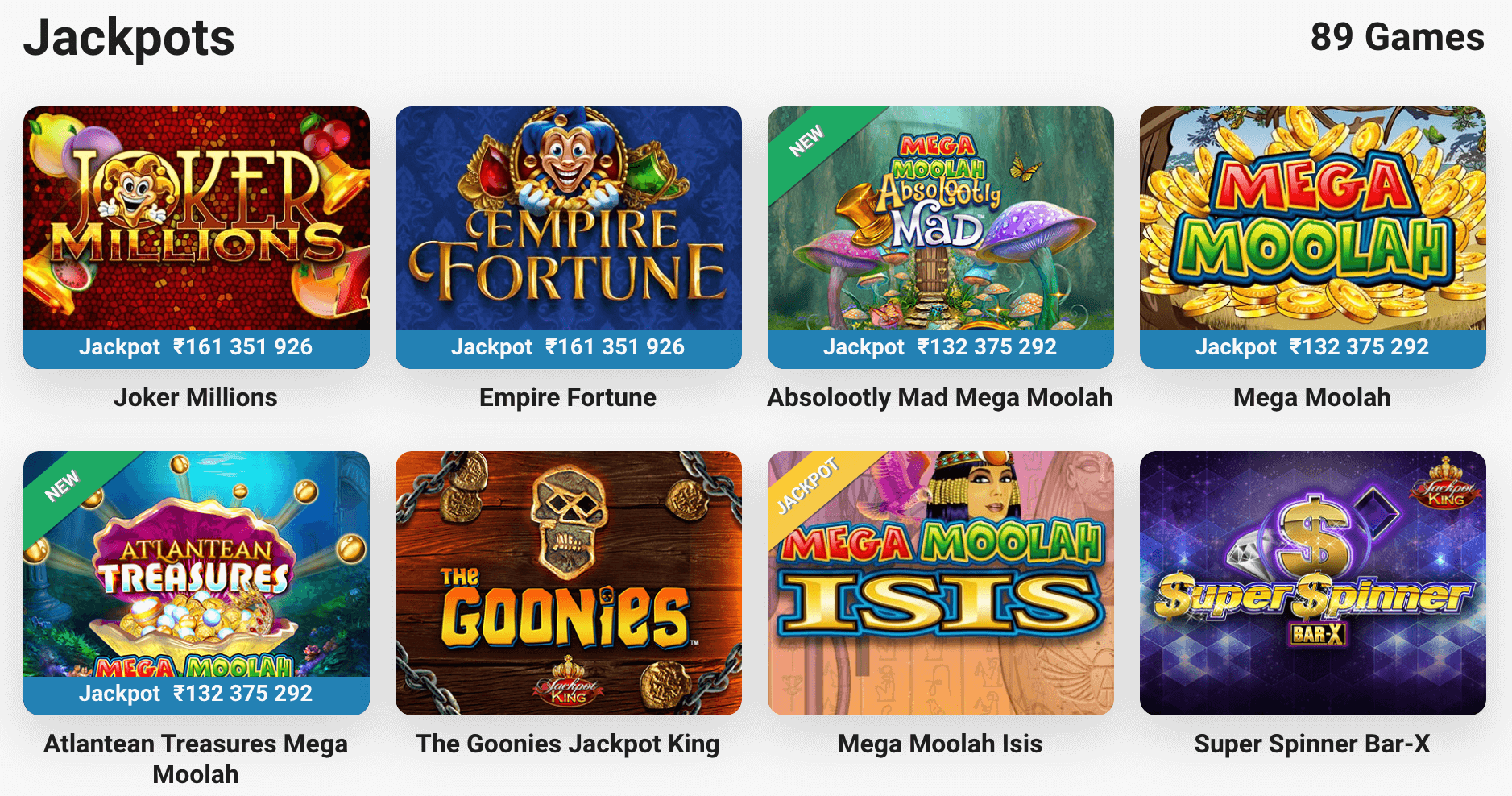Click the Empire Fortune title text

(x=568, y=397)
